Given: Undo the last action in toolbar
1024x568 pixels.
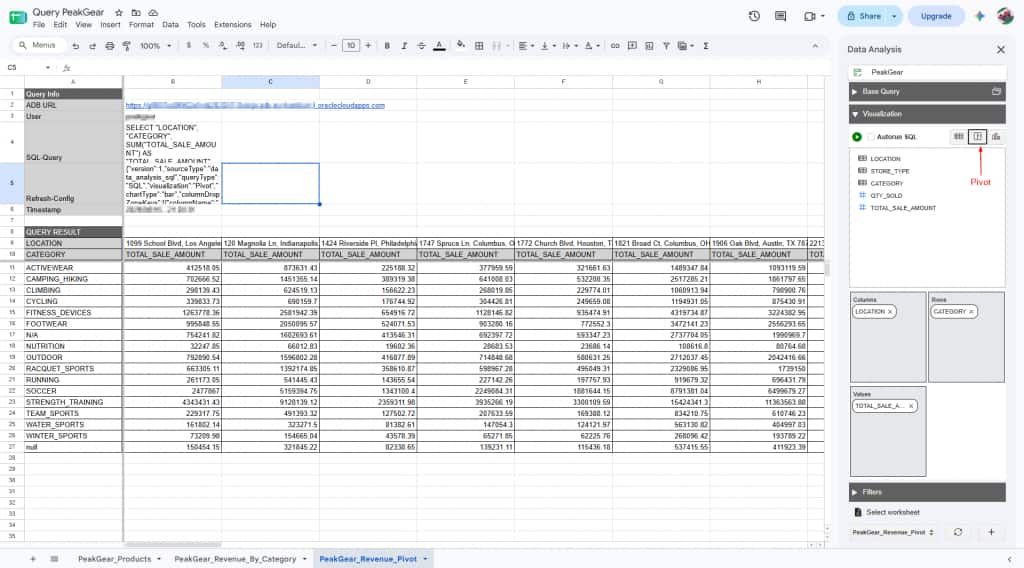Looking at the screenshot, I should coord(76,46).
